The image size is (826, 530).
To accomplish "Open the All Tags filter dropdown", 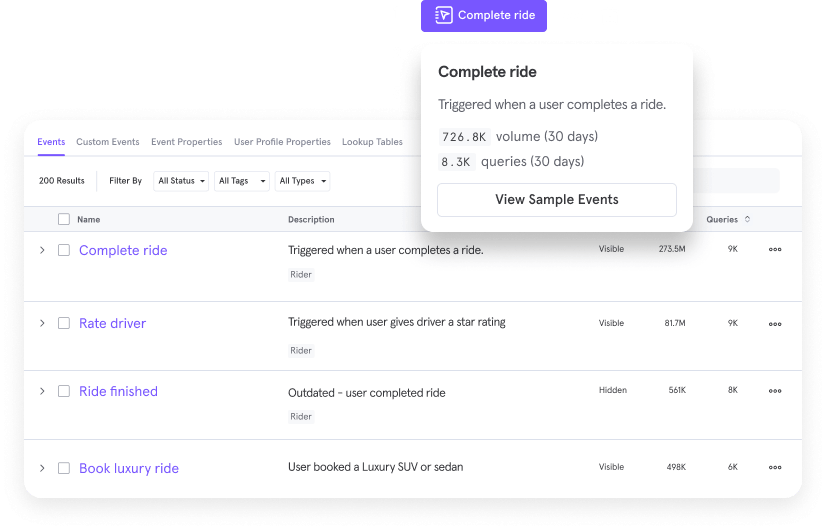I will tap(242, 181).
